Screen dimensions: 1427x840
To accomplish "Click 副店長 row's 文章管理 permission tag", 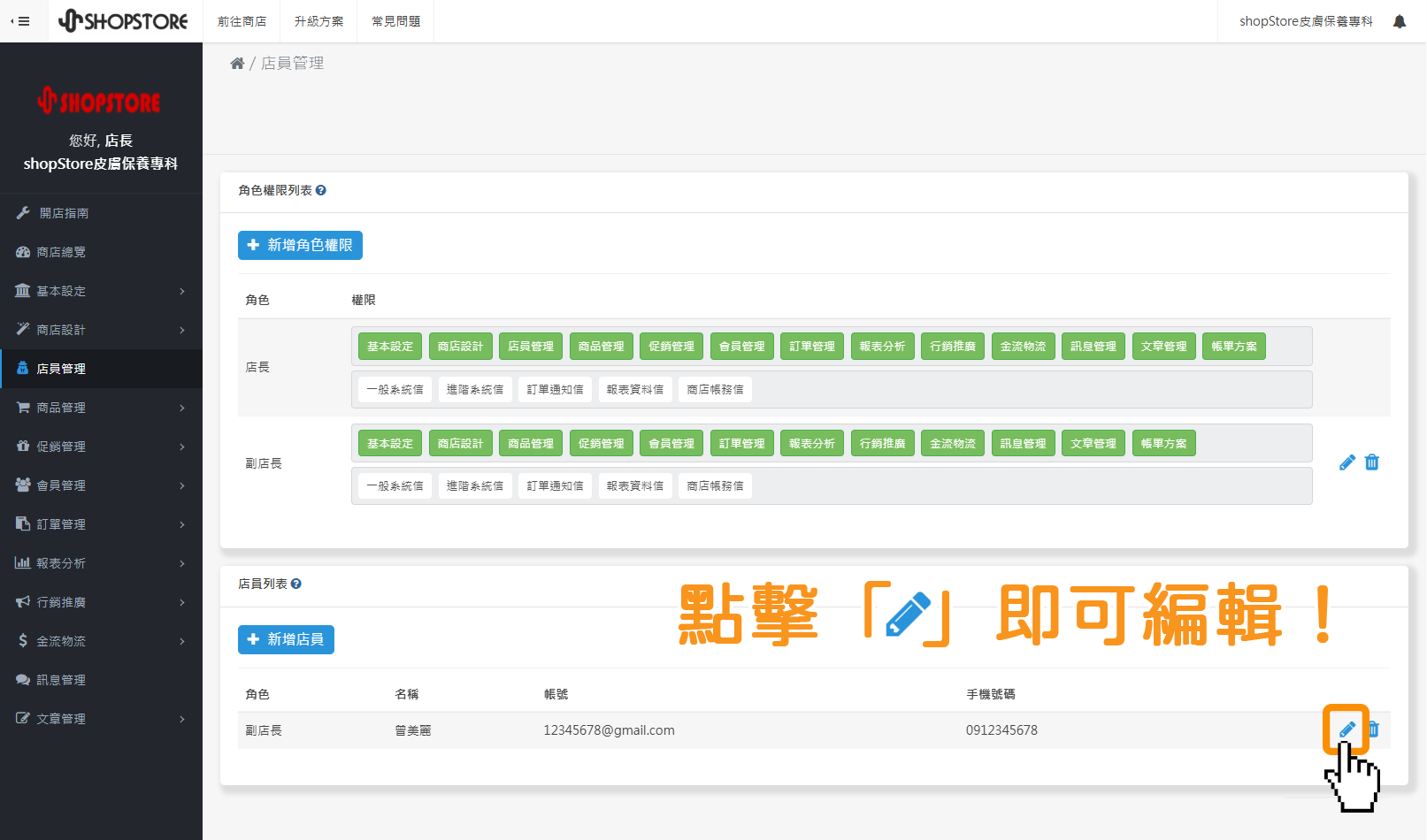I will pyautogui.click(x=1093, y=444).
